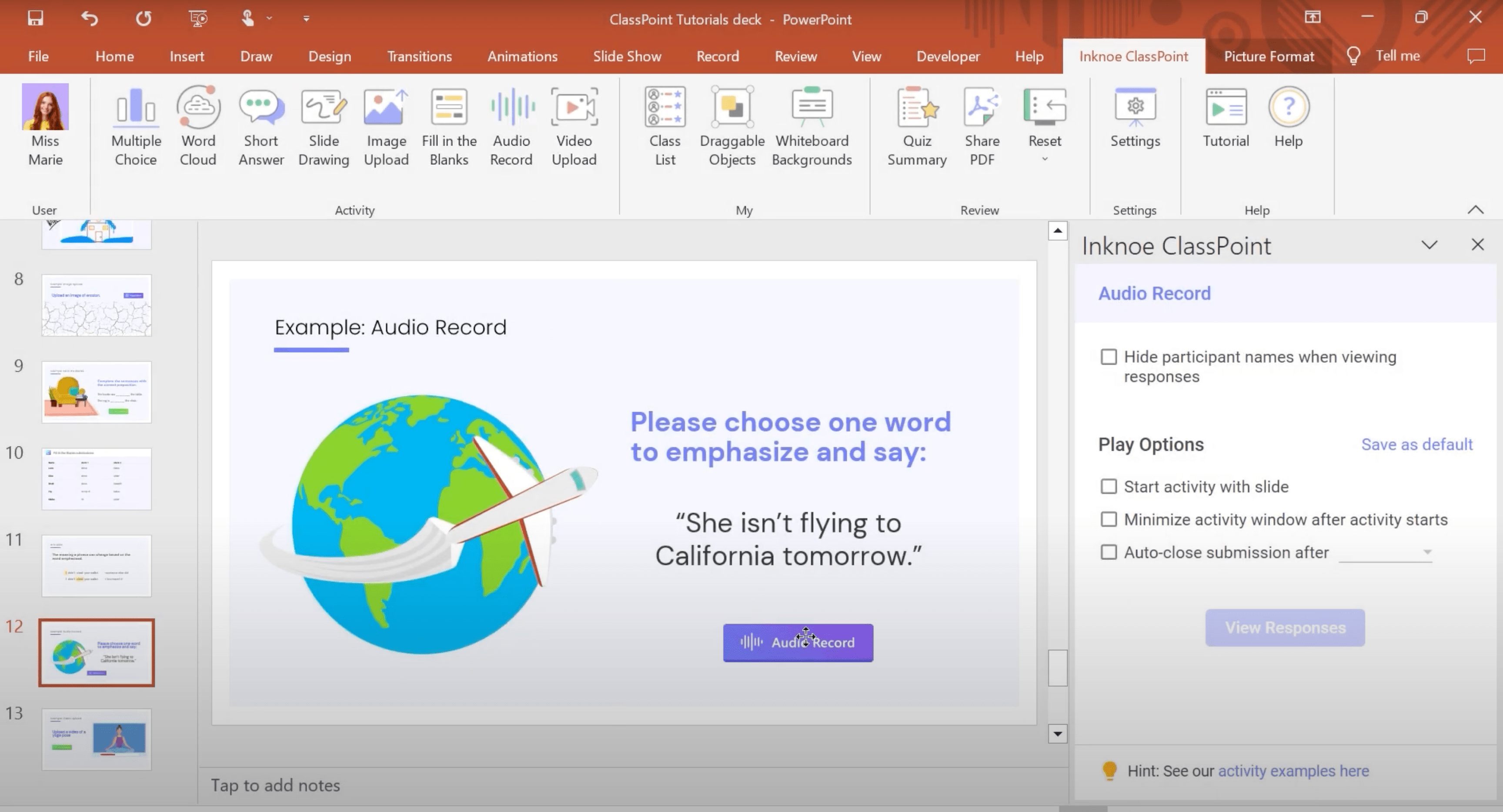Enable Minimize activity window checkbox
The height and width of the screenshot is (812, 1503).
(x=1108, y=519)
